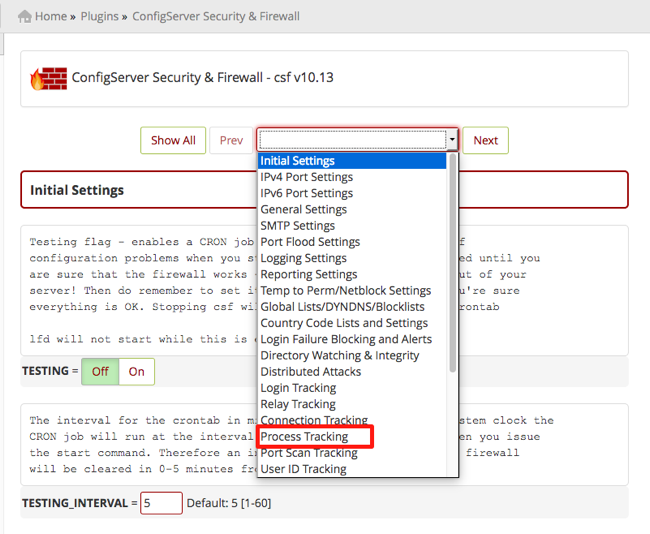650x534 pixels.
Task: Click the 'Default: 5 [1-60]' text
Action: tap(229, 503)
